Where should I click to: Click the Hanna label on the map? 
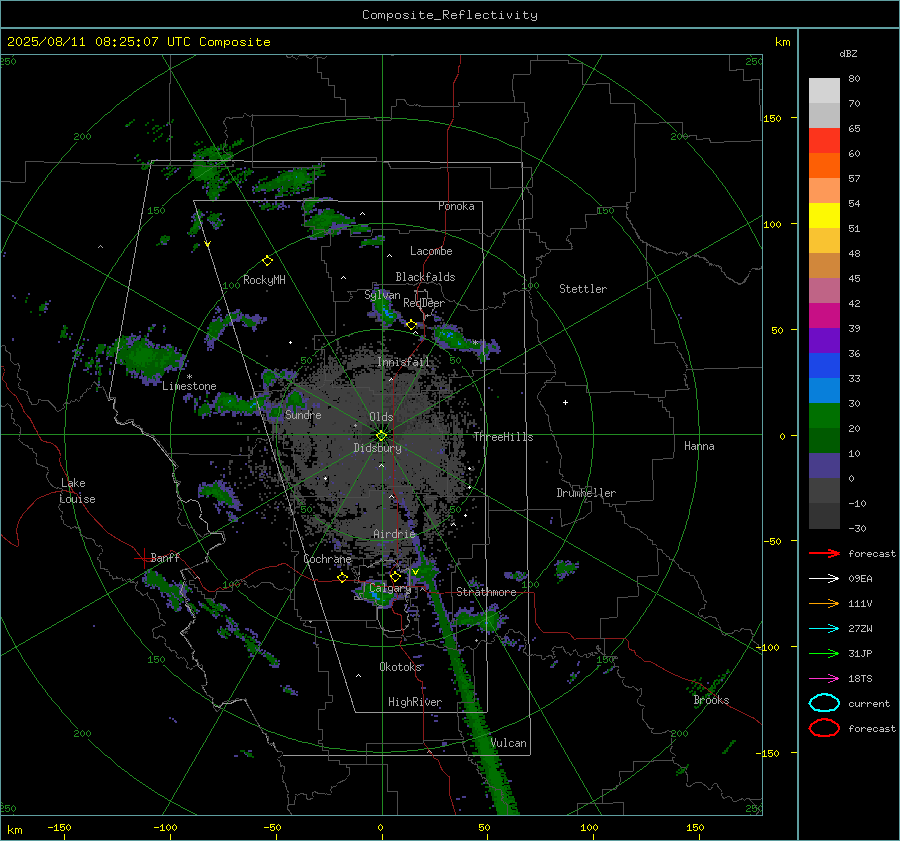(x=699, y=446)
